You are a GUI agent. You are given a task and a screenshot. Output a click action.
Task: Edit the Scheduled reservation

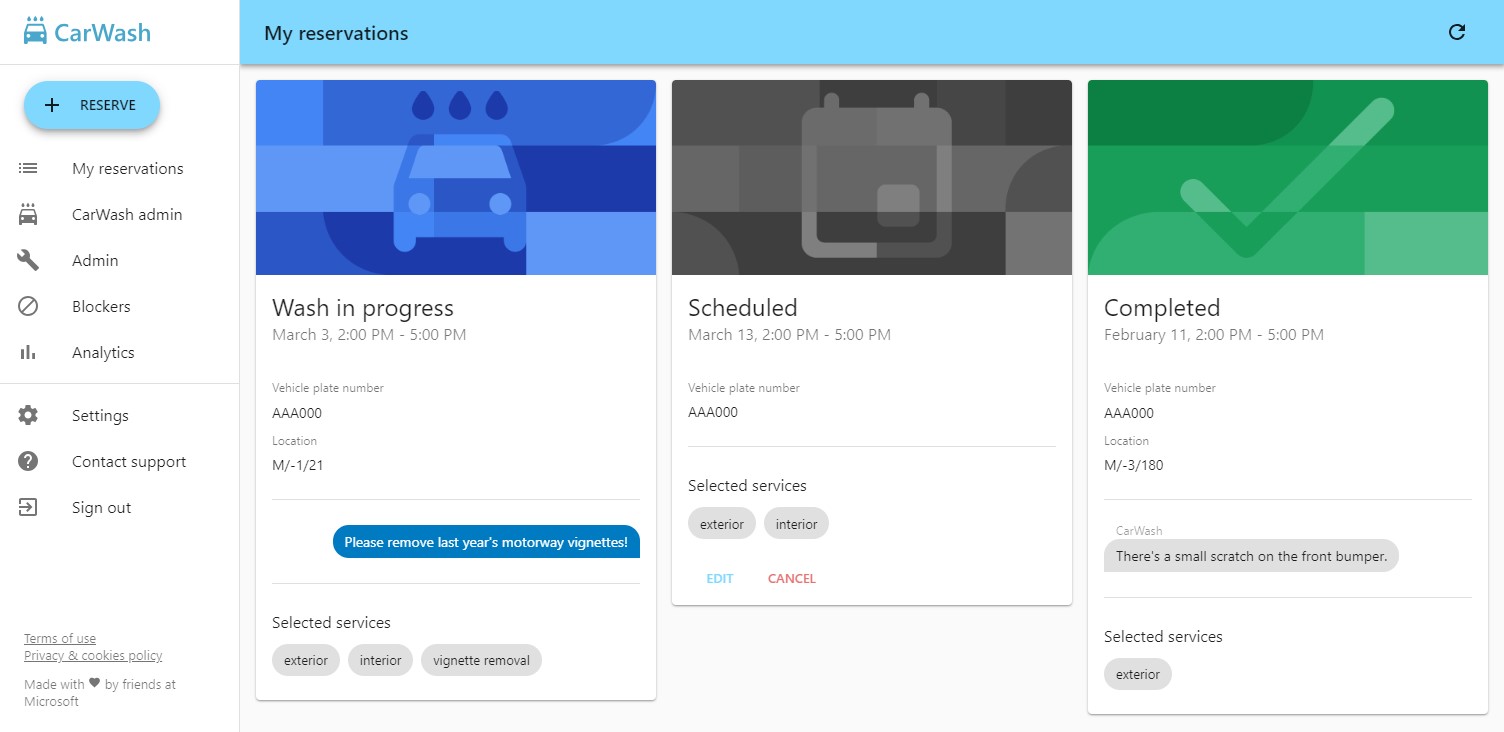(x=719, y=578)
